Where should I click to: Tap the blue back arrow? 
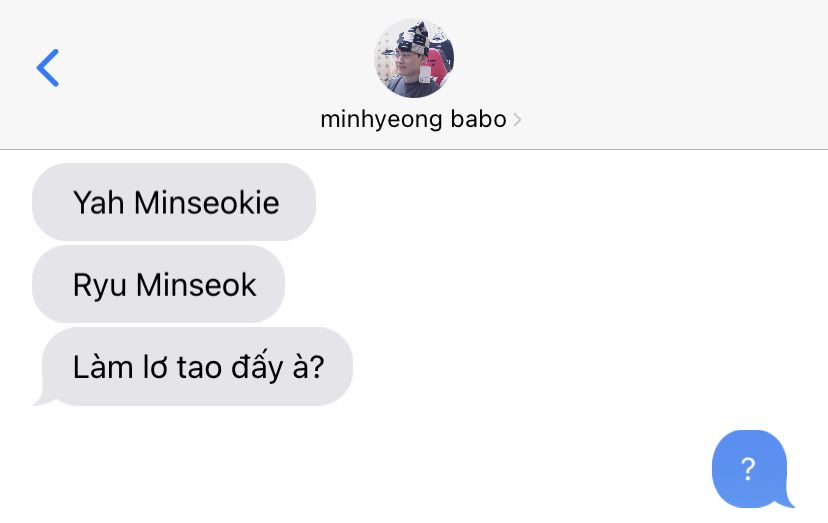[x=48, y=68]
